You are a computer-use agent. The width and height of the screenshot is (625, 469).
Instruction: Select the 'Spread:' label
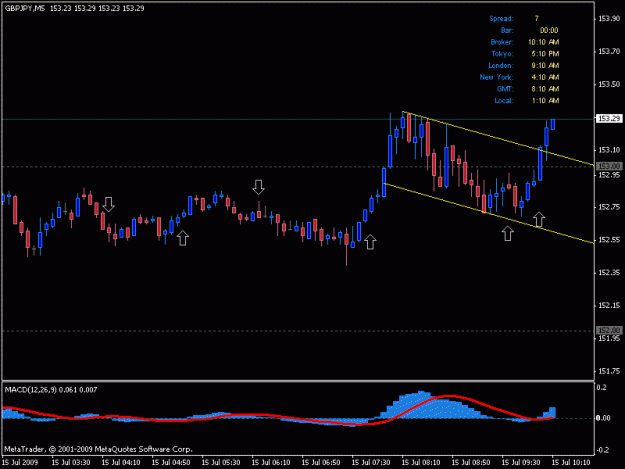(x=501, y=19)
